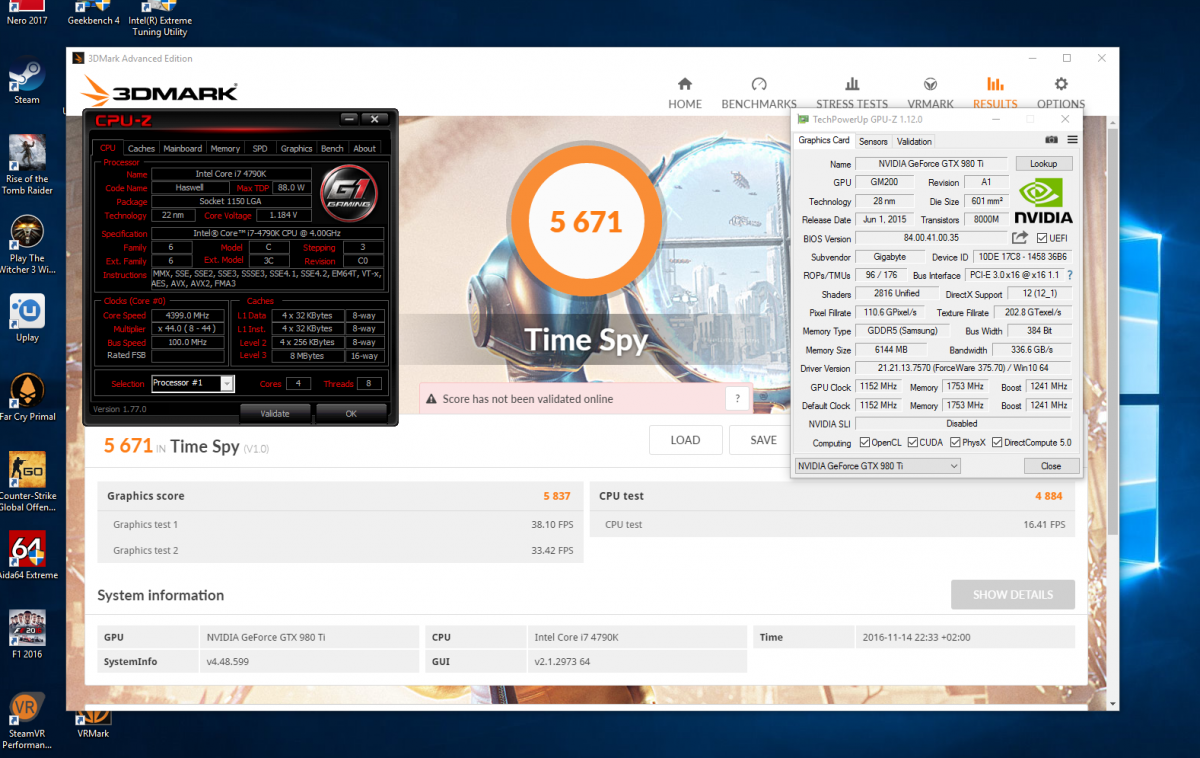
Task: Click the GPU name field in GPU-Z
Action: (933, 163)
